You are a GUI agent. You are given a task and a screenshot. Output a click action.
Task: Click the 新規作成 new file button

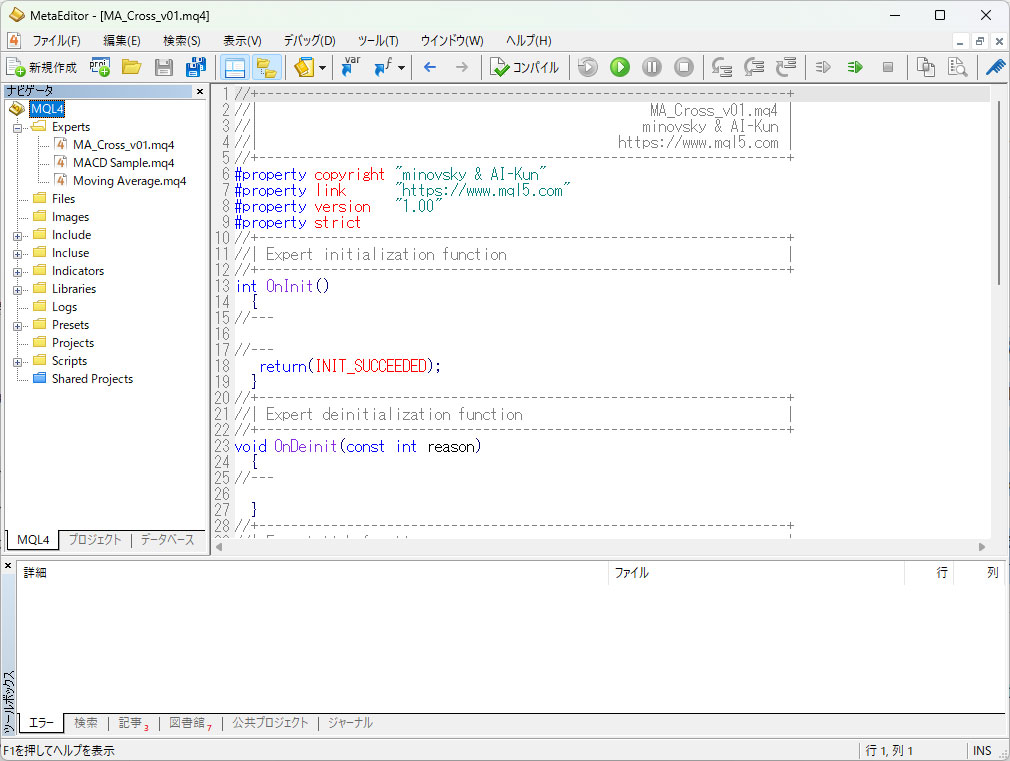[x=42, y=67]
